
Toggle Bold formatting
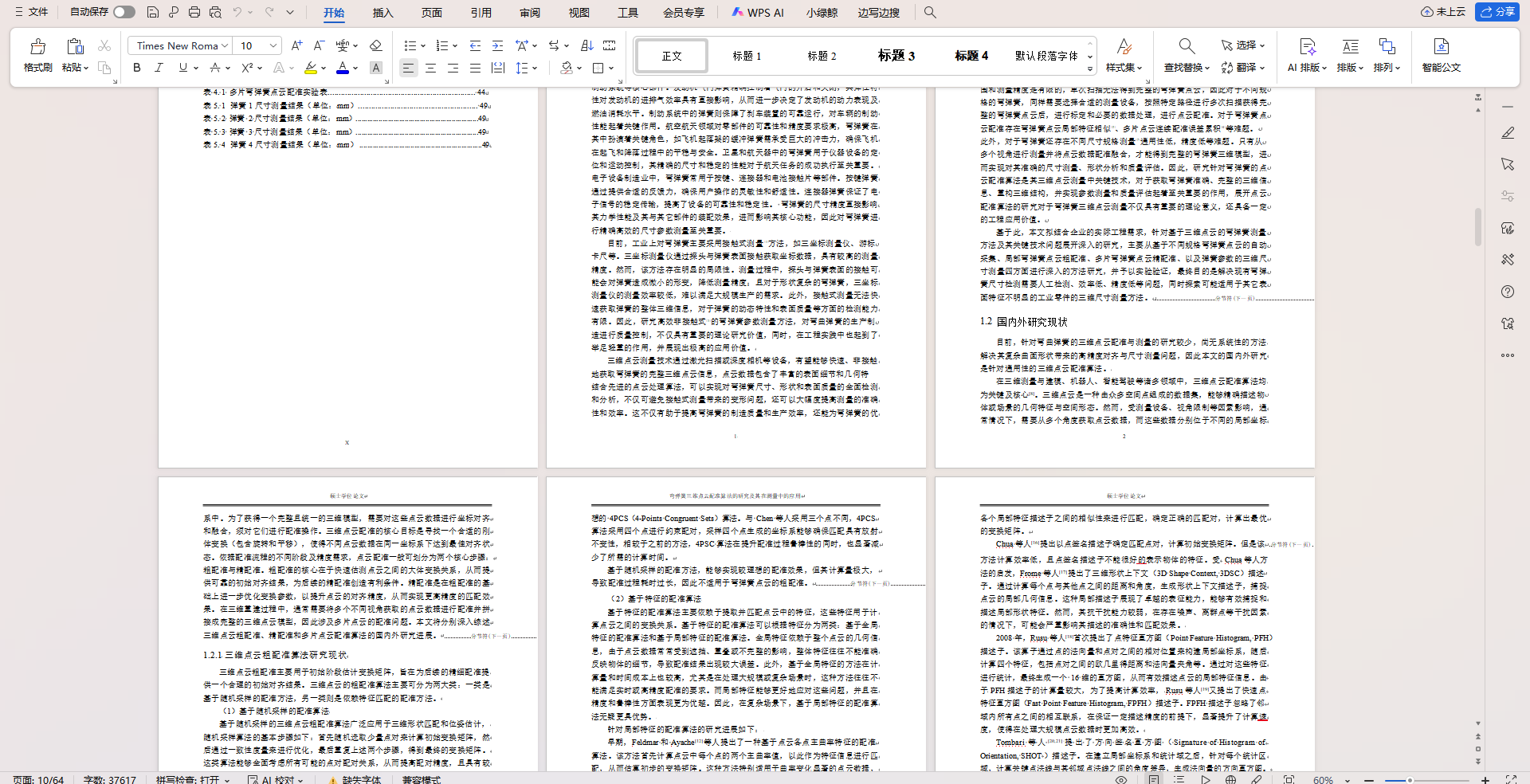137,68
